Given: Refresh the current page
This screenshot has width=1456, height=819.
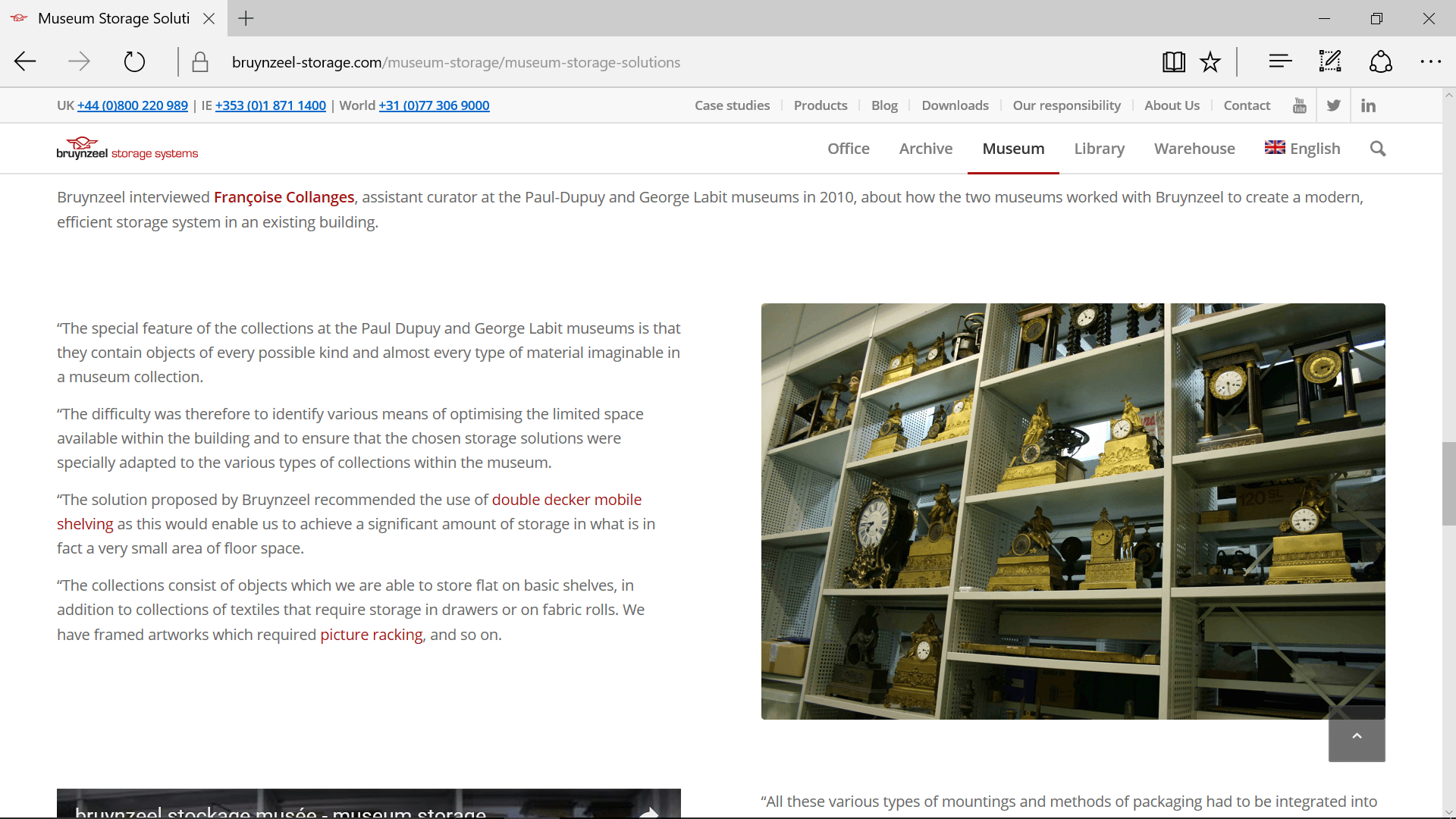Looking at the screenshot, I should (134, 61).
